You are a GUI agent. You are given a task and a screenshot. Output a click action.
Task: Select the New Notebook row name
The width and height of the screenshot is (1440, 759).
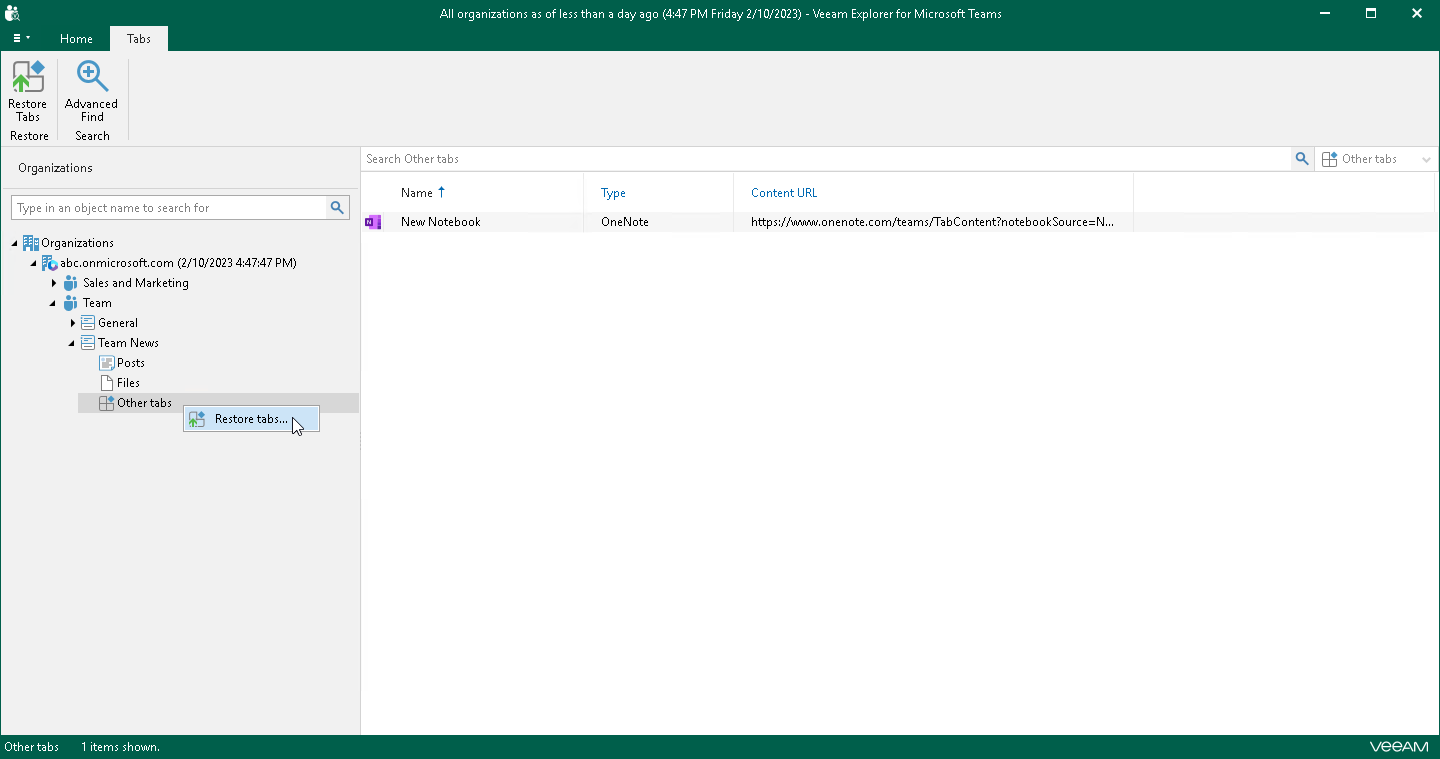(440, 222)
